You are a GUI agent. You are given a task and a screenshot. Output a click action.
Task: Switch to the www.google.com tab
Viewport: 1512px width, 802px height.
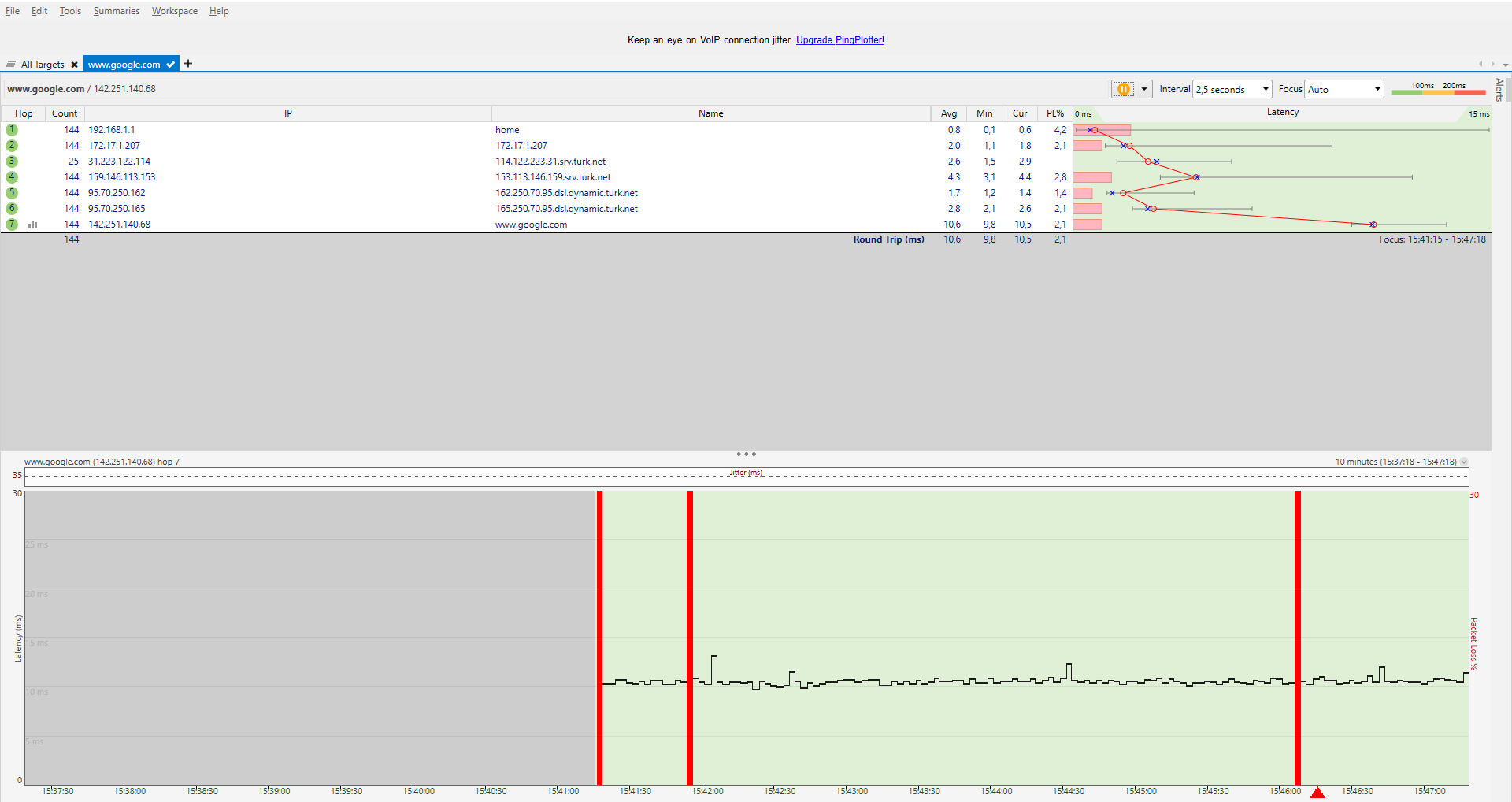point(124,65)
